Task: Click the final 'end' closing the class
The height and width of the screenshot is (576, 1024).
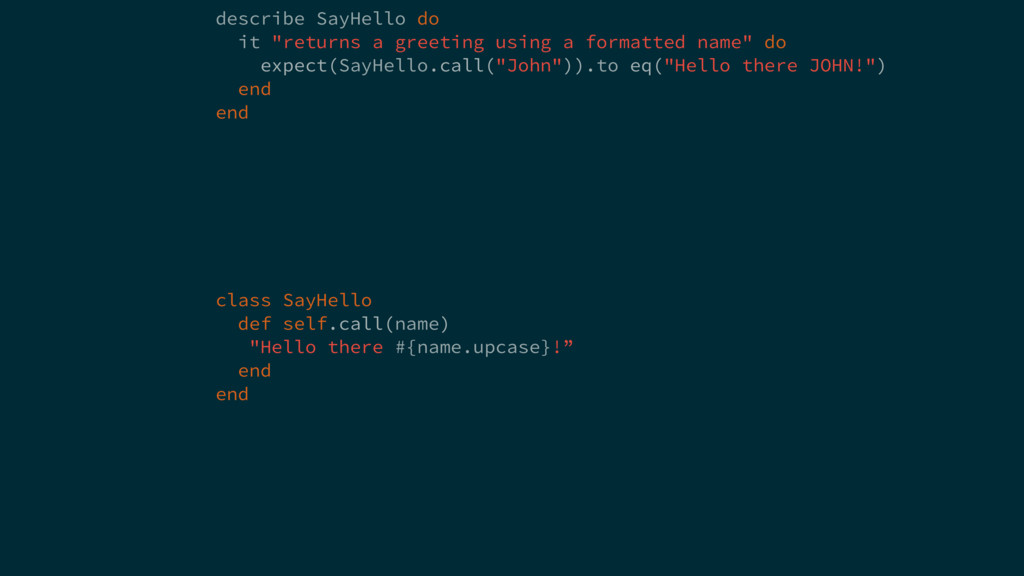Action: pyautogui.click(x=232, y=394)
